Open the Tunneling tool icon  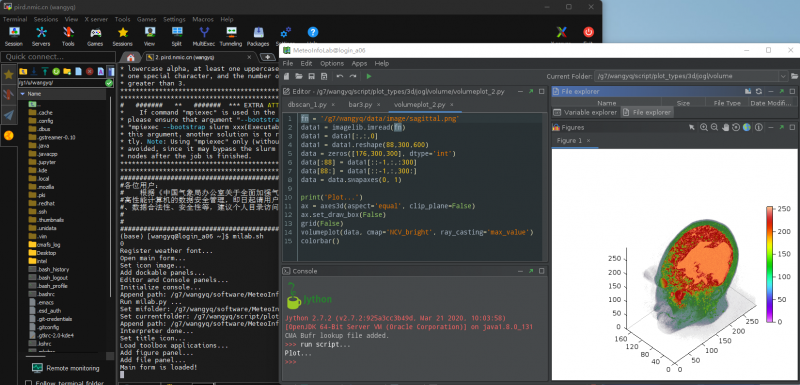pyautogui.click(x=231, y=37)
